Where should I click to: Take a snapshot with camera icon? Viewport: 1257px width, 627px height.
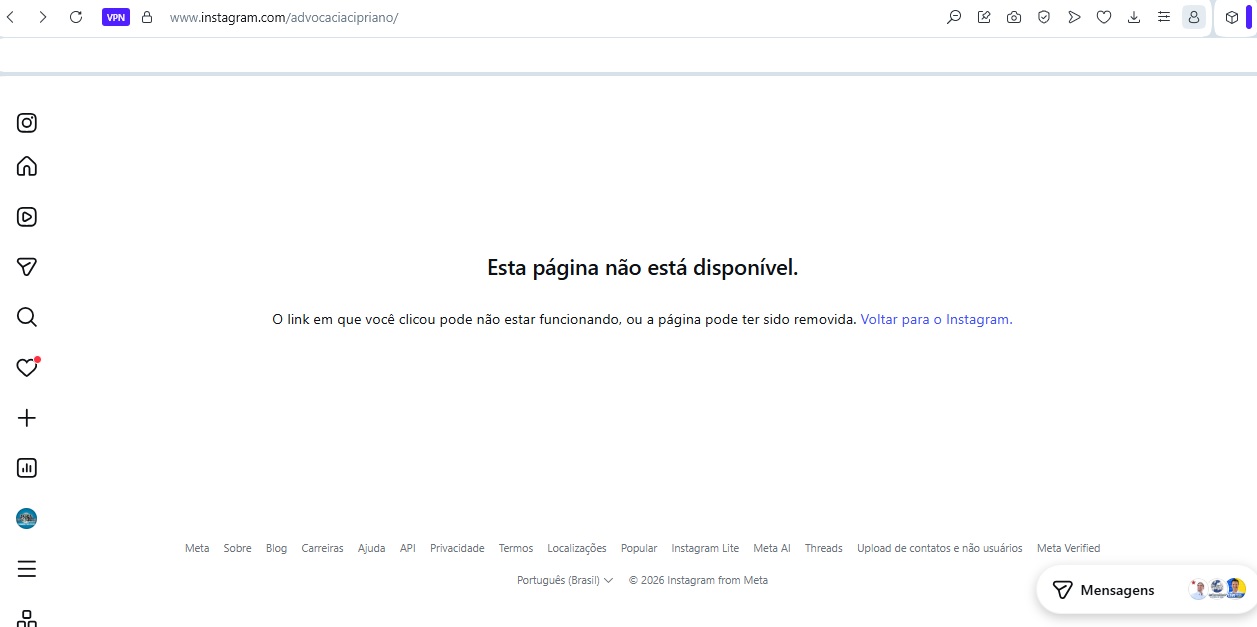[1014, 17]
